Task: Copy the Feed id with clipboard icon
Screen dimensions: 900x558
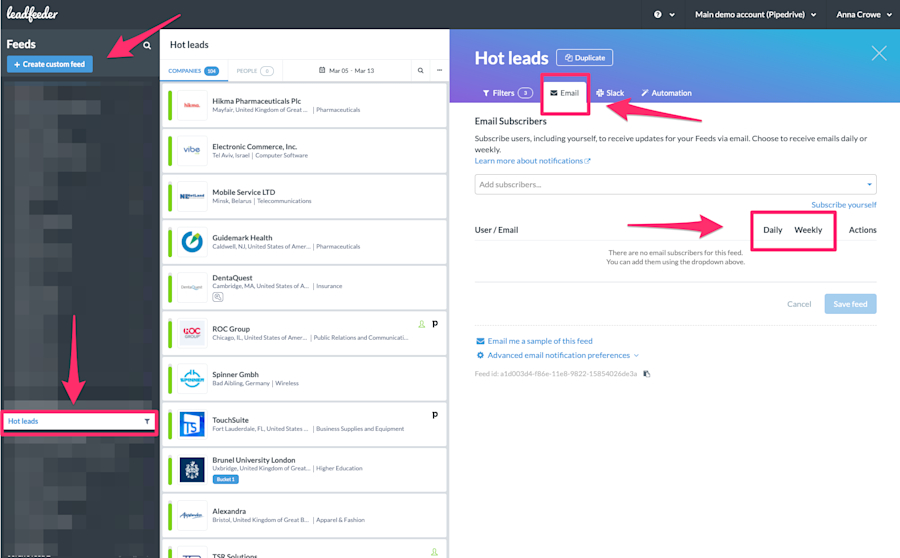Action: (646, 374)
